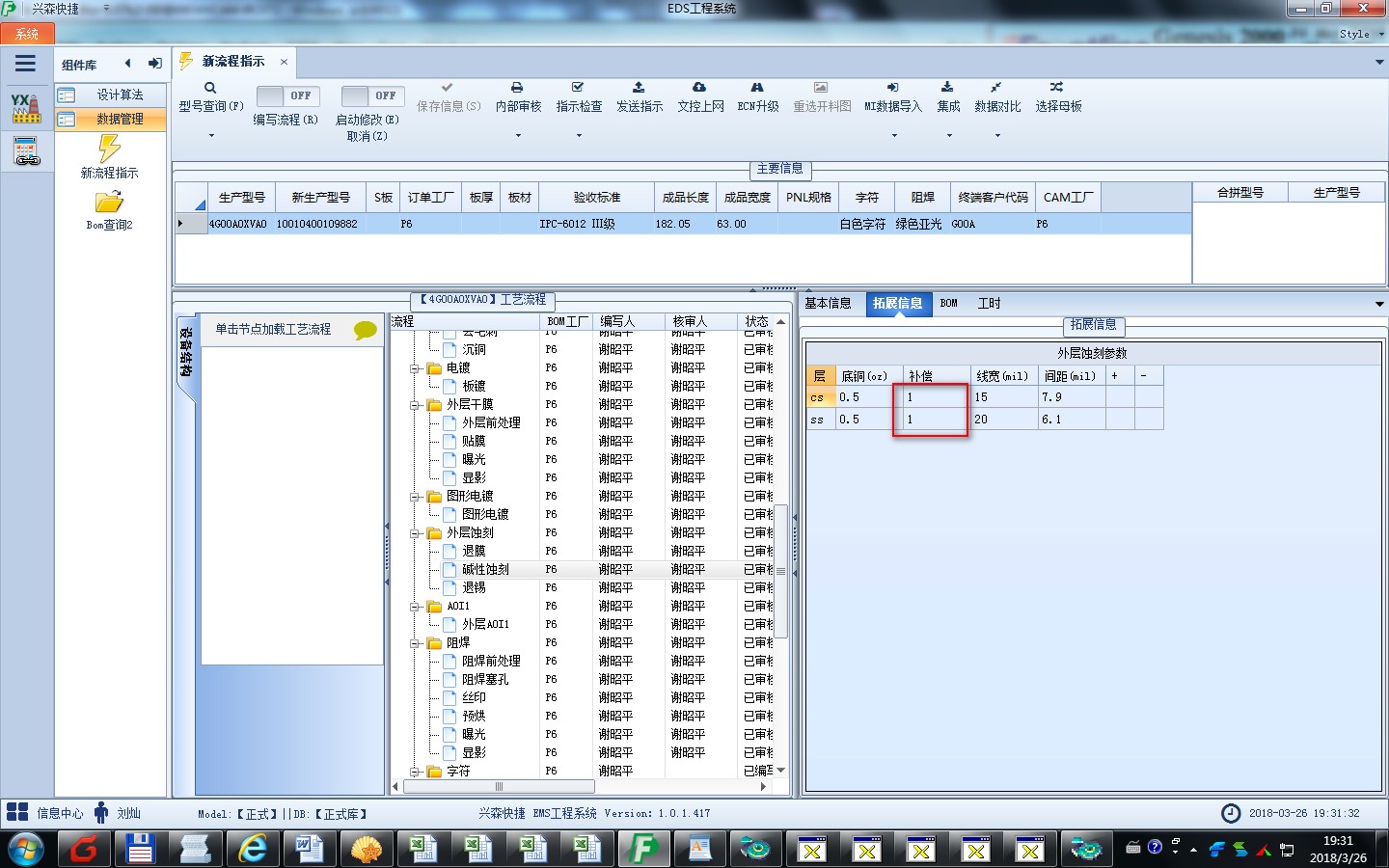Collapse the 电镀 tree node

click(x=415, y=368)
